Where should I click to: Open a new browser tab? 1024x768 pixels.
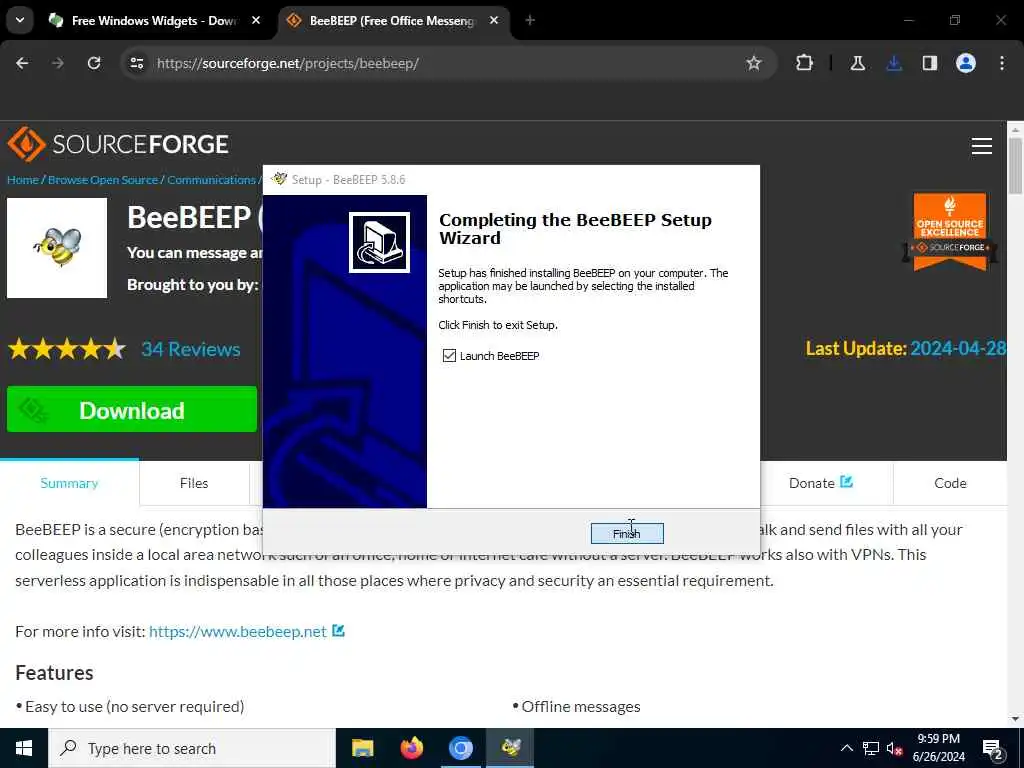530,20
